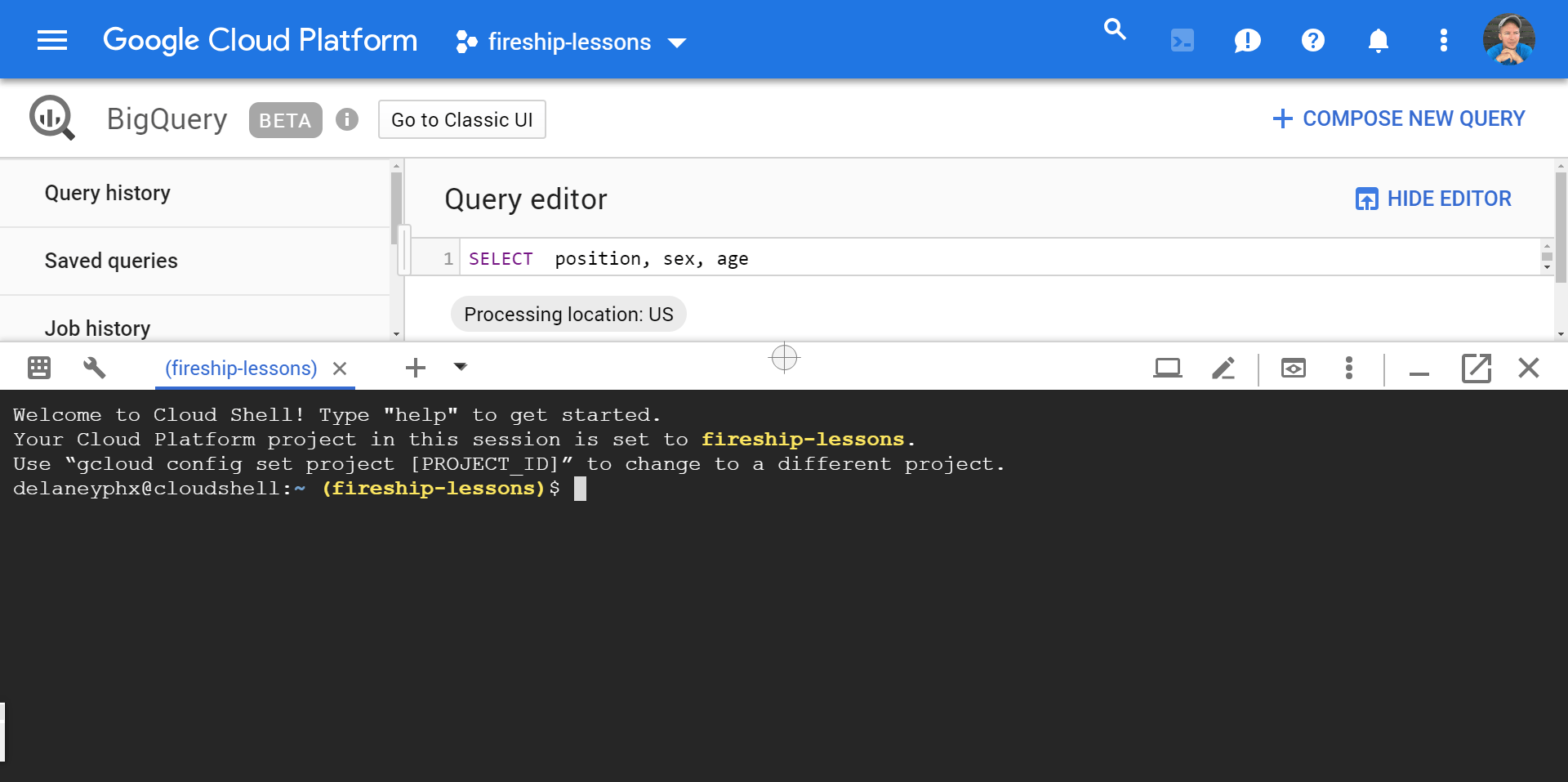Launch the Cloud Shell code editor pencil icon
Viewport: 1568px width, 782px height.
[x=1223, y=368]
